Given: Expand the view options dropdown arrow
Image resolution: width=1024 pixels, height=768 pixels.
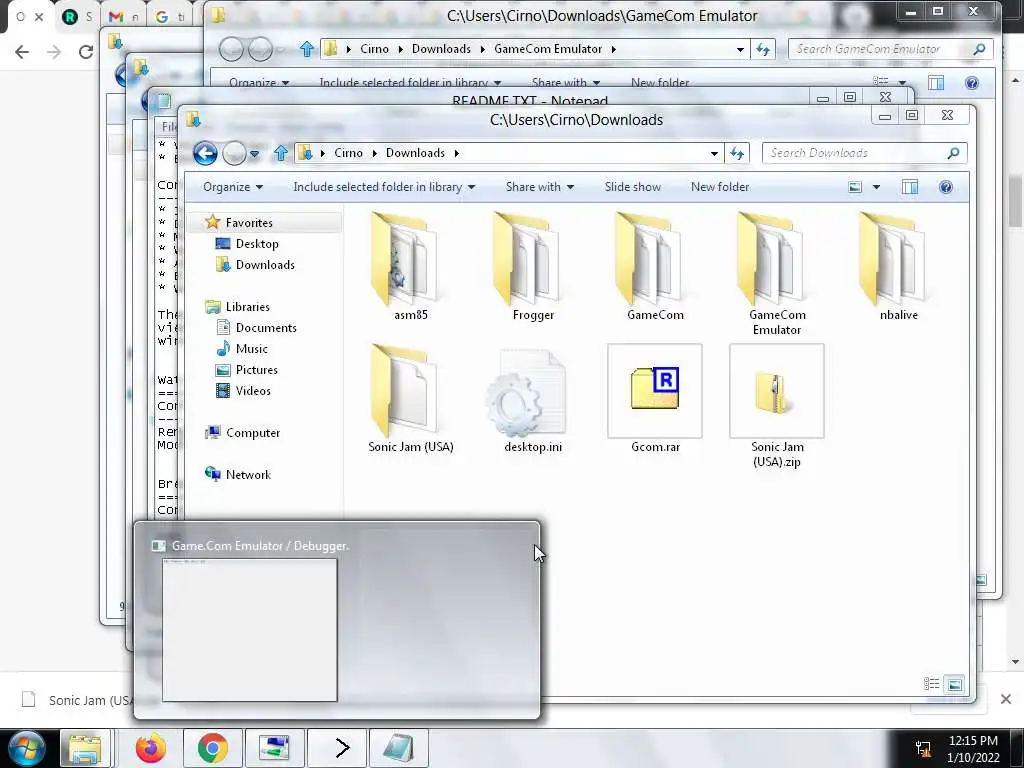Looking at the screenshot, I should coord(876,187).
